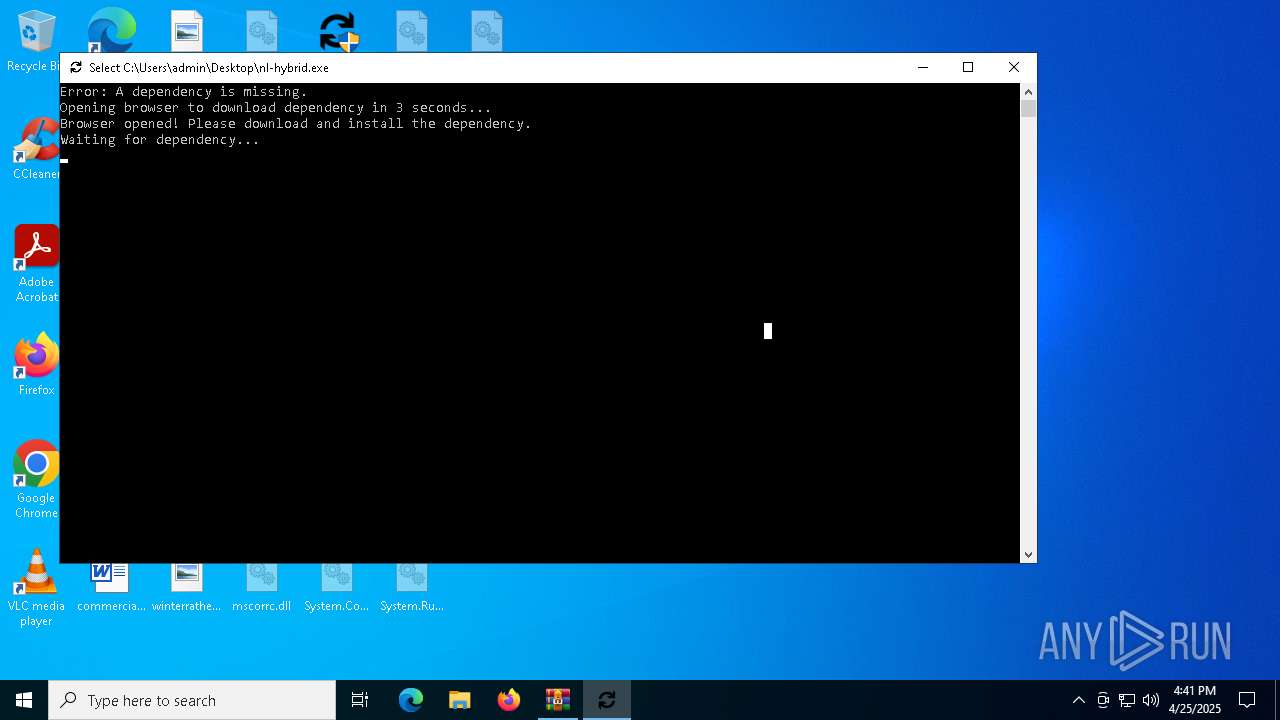
Task: Open the clock showing 4:41 PM
Action: pos(1195,700)
